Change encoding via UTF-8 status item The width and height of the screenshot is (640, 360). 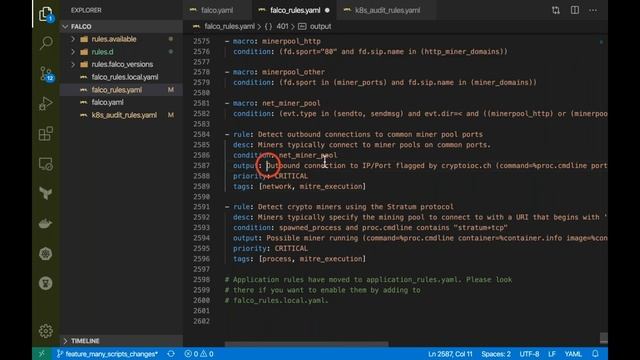[529, 354]
